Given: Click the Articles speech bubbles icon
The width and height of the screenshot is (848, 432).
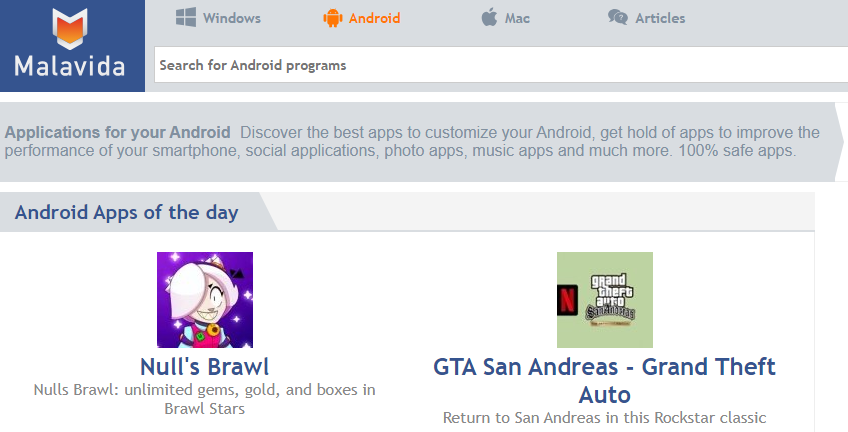Looking at the screenshot, I should tap(618, 17).
